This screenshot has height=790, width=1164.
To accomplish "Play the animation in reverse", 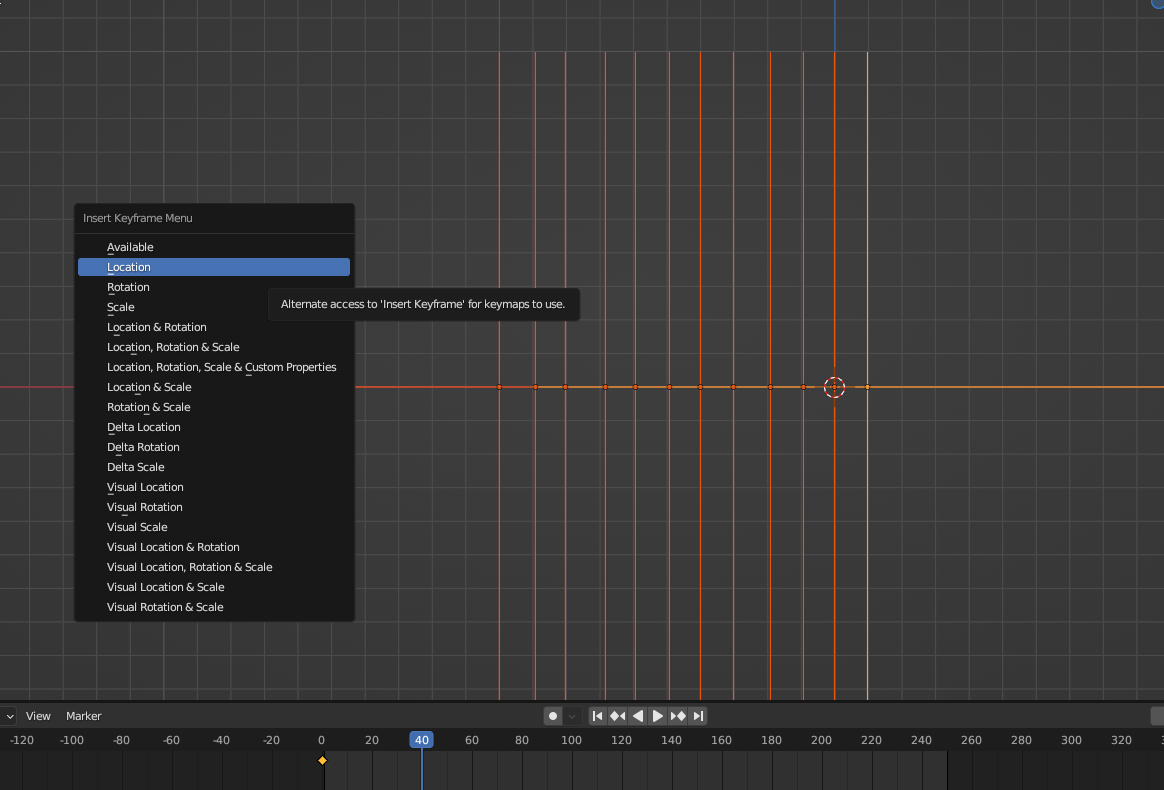I will click(x=638, y=716).
